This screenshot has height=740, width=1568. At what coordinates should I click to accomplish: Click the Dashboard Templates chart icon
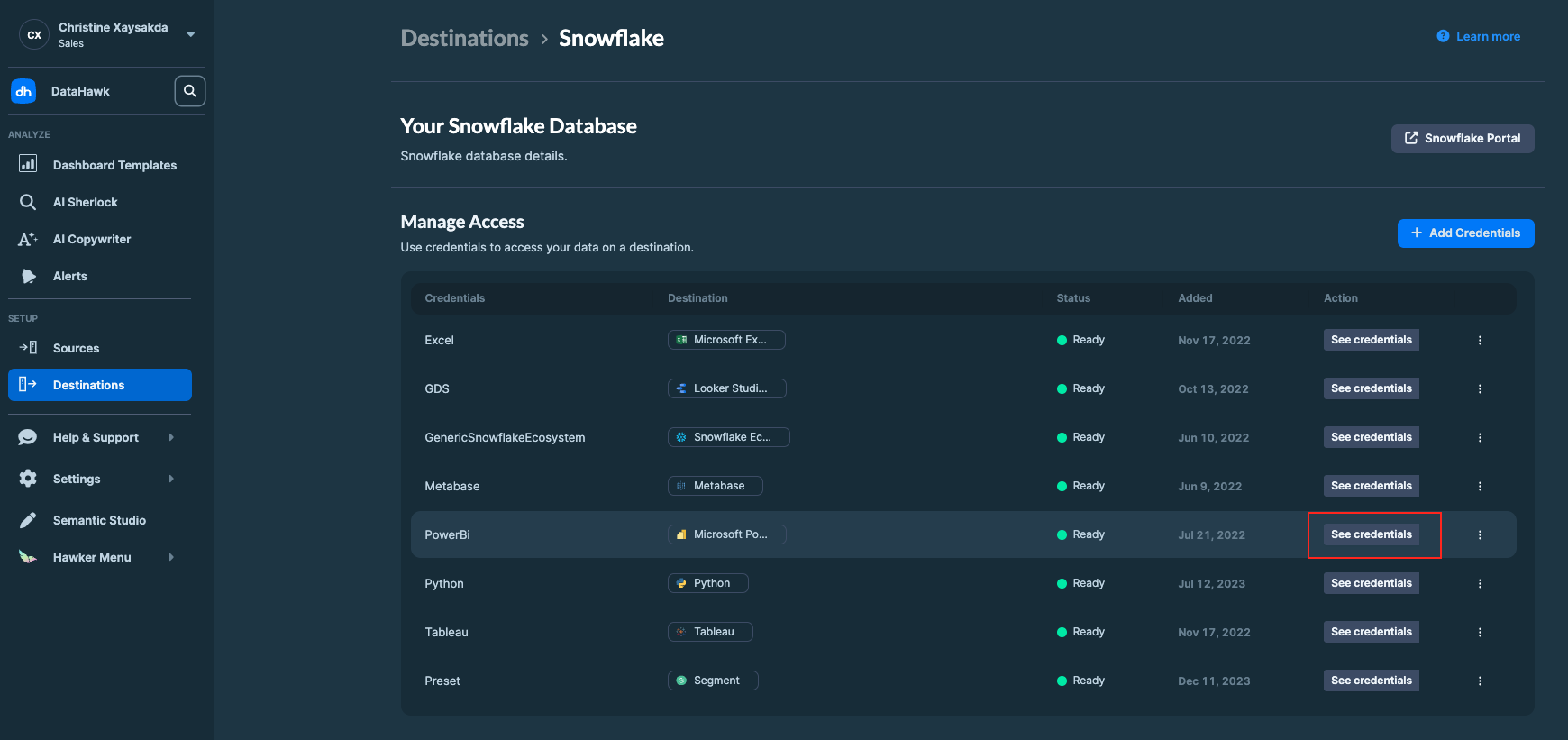[28, 164]
